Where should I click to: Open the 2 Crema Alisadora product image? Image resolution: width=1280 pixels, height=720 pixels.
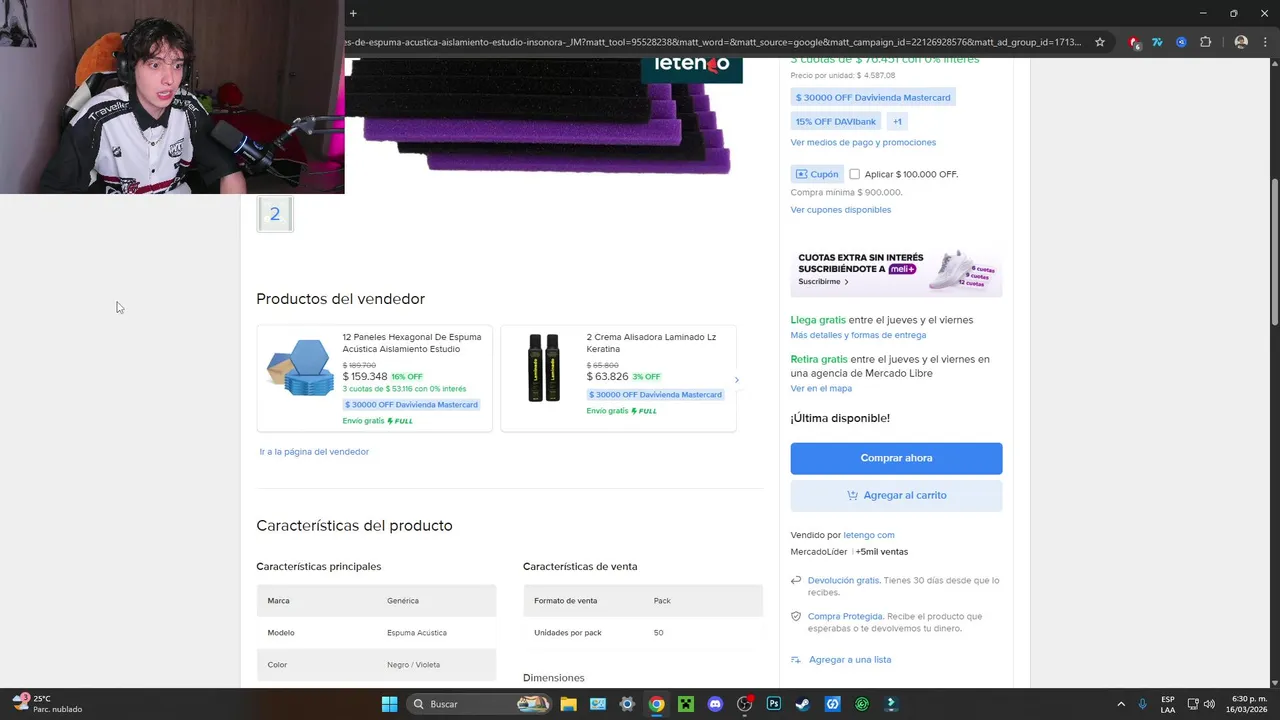pyautogui.click(x=544, y=368)
